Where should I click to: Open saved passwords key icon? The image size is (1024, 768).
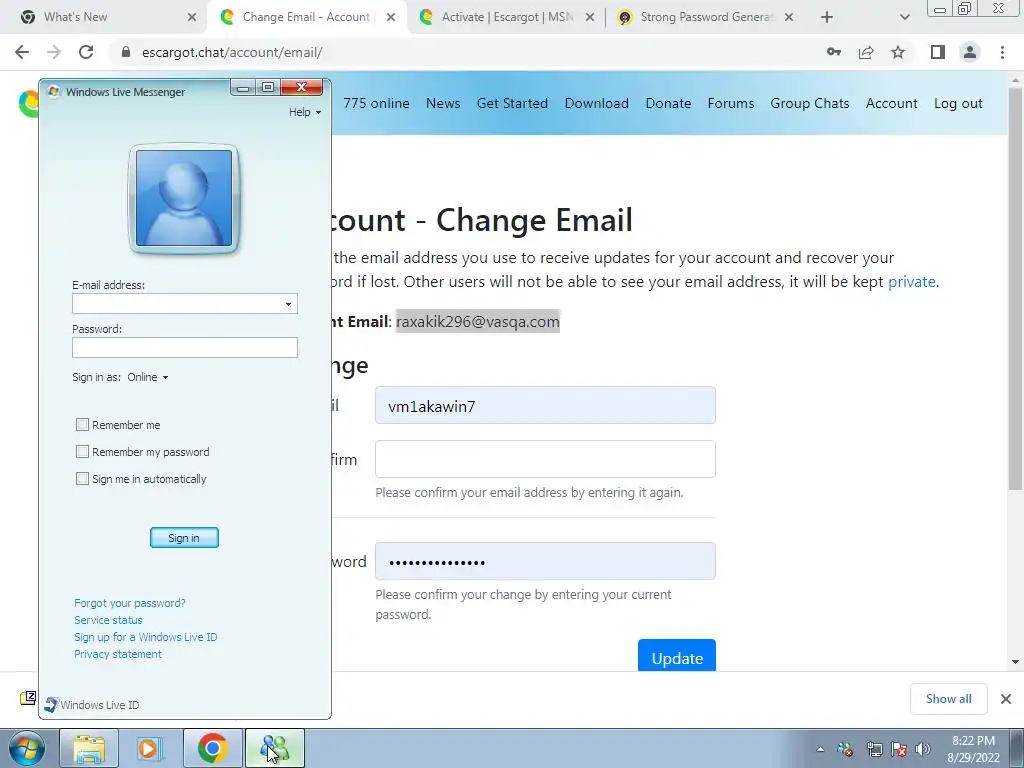pyautogui.click(x=834, y=52)
